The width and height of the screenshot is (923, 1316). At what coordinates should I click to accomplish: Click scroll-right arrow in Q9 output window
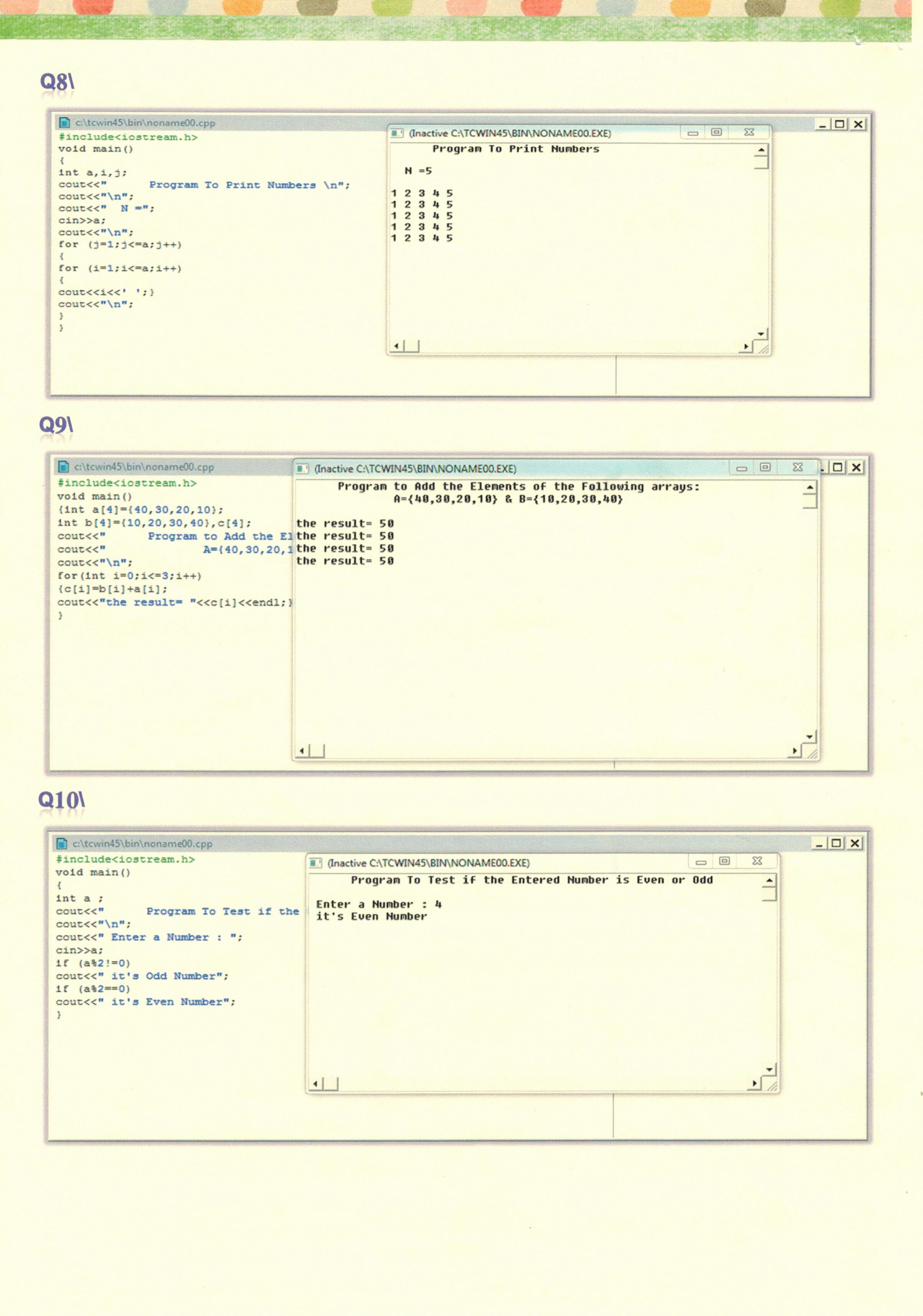click(x=795, y=751)
